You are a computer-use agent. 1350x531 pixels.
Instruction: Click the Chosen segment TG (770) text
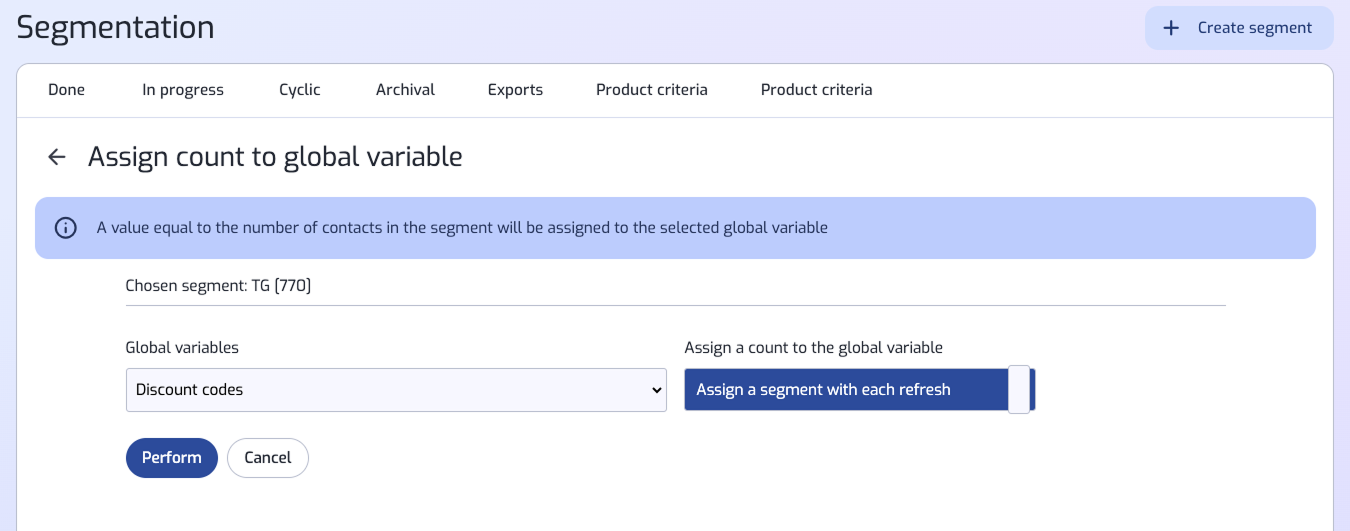pyautogui.click(x=219, y=286)
